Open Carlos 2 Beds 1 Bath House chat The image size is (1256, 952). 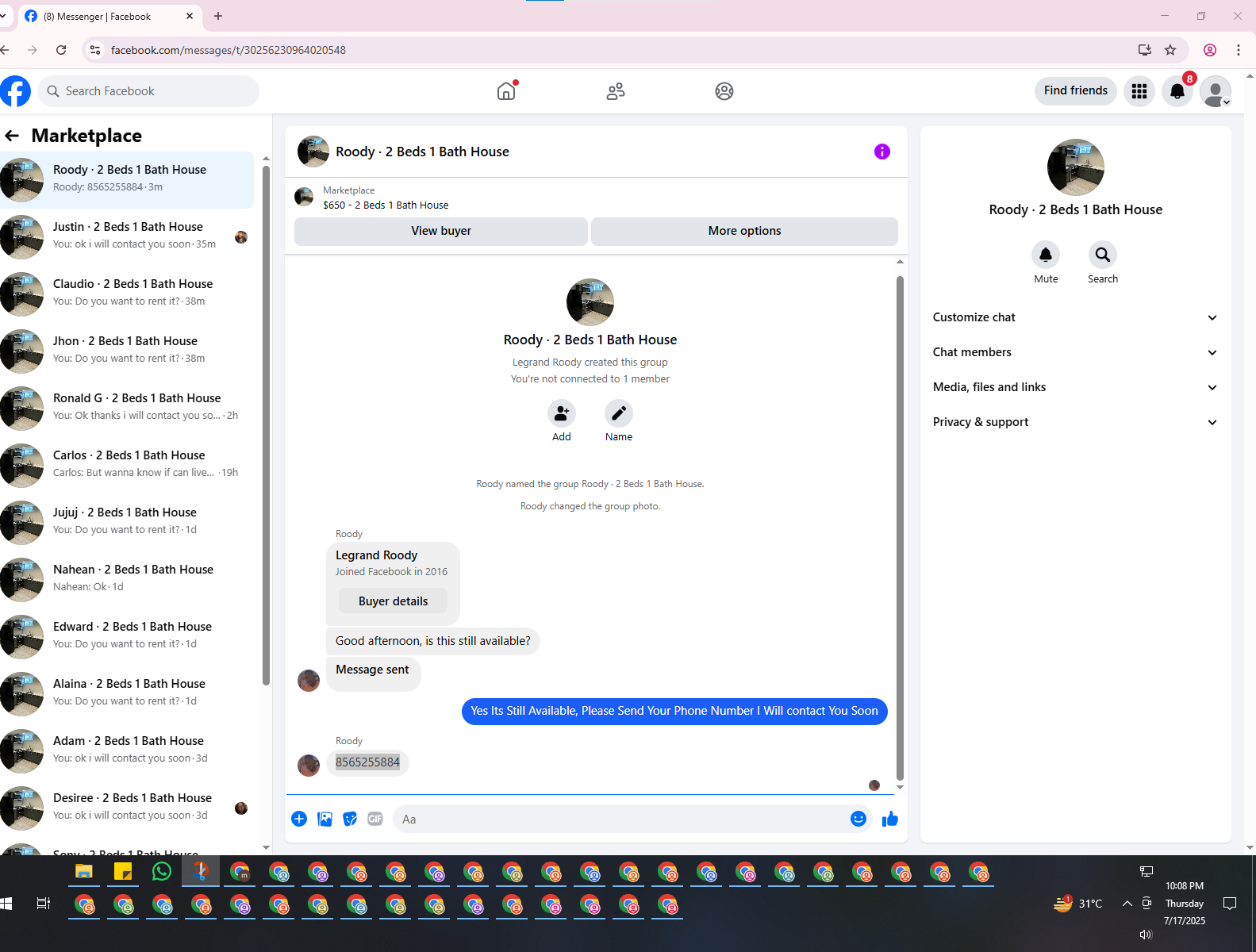(127, 466)
